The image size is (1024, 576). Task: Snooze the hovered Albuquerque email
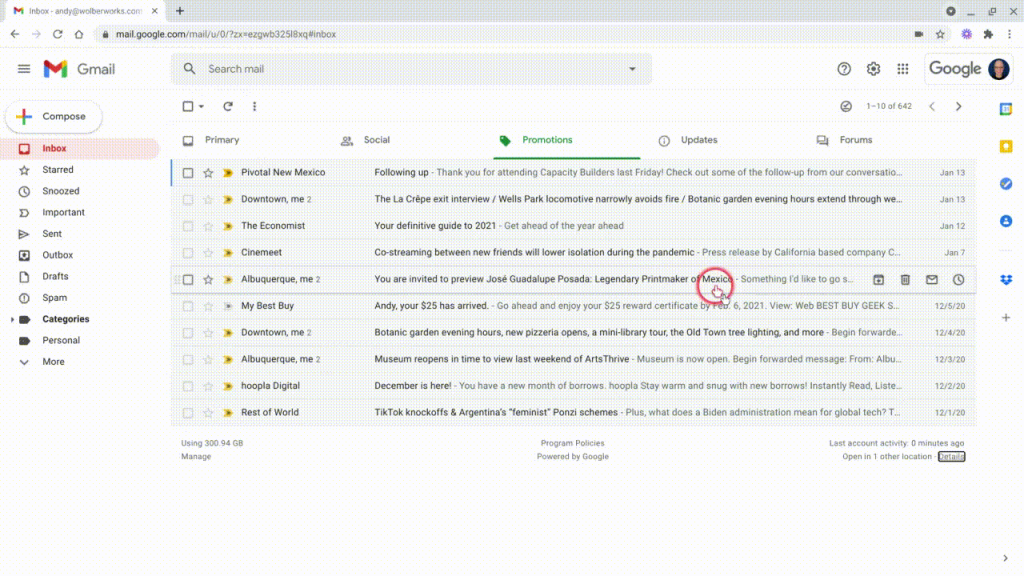pos(958,280)
